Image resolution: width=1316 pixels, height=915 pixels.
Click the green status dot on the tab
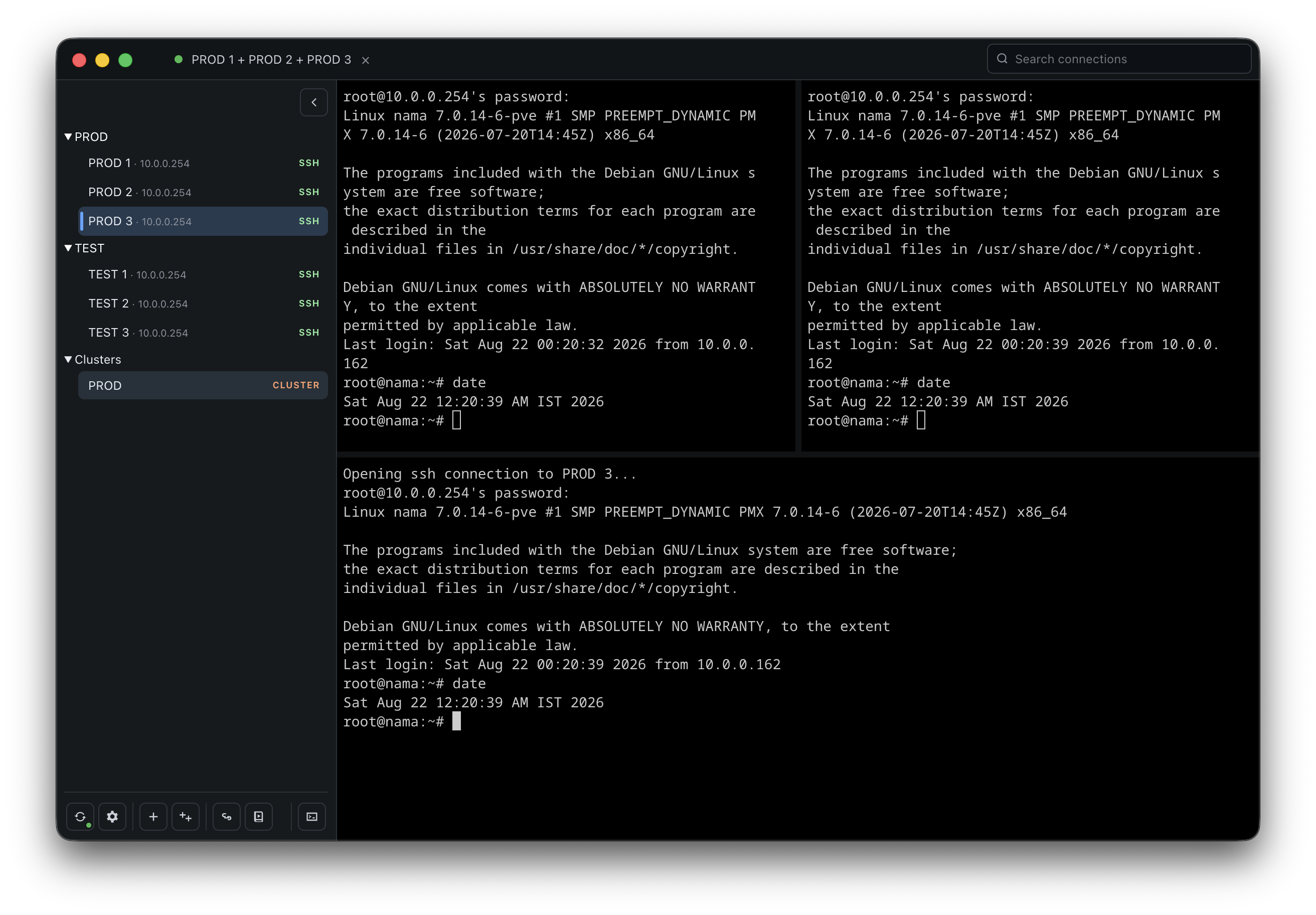178,59
